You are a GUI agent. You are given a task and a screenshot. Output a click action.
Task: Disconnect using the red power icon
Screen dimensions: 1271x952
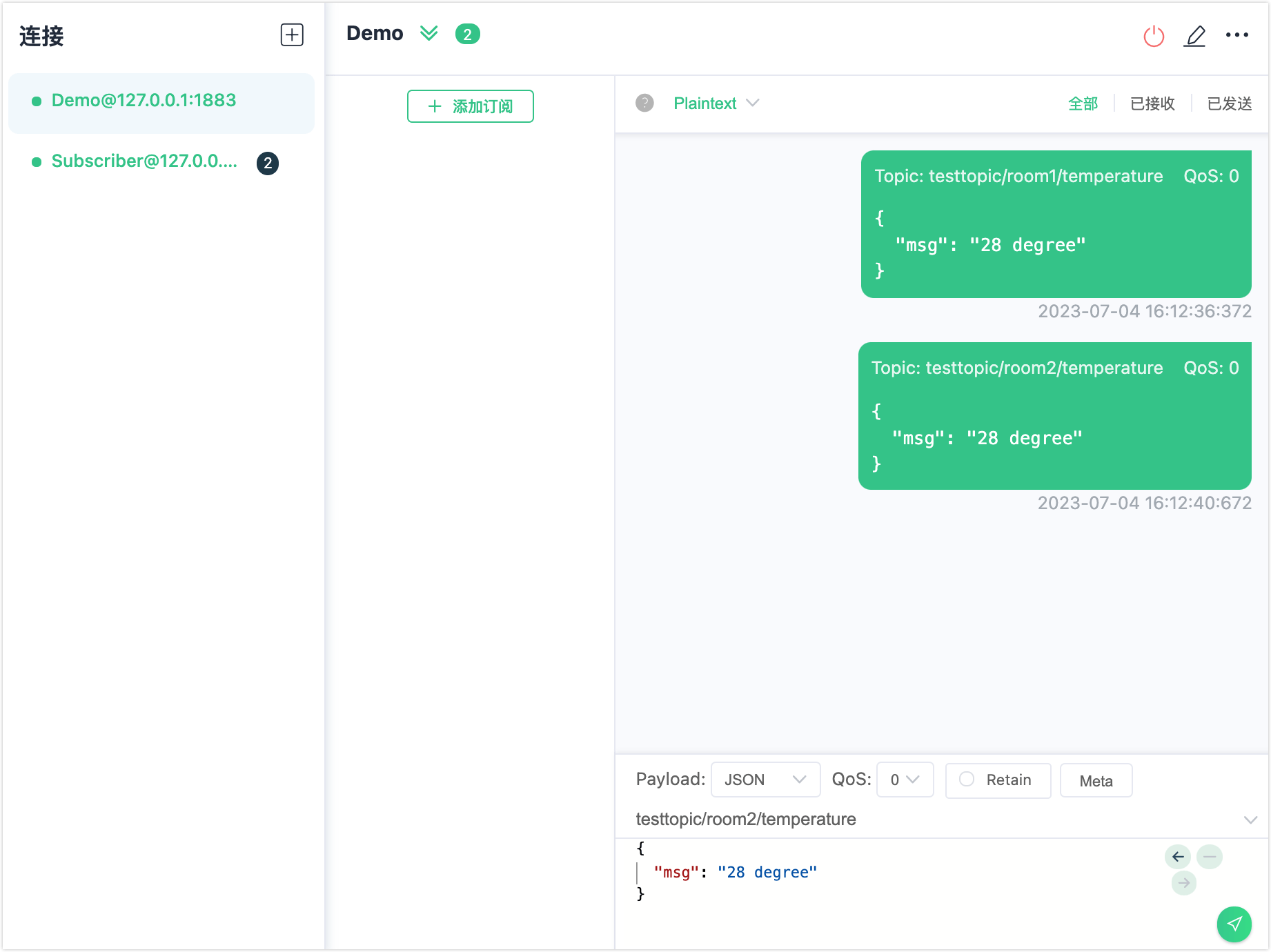[x=1154, y=36]
